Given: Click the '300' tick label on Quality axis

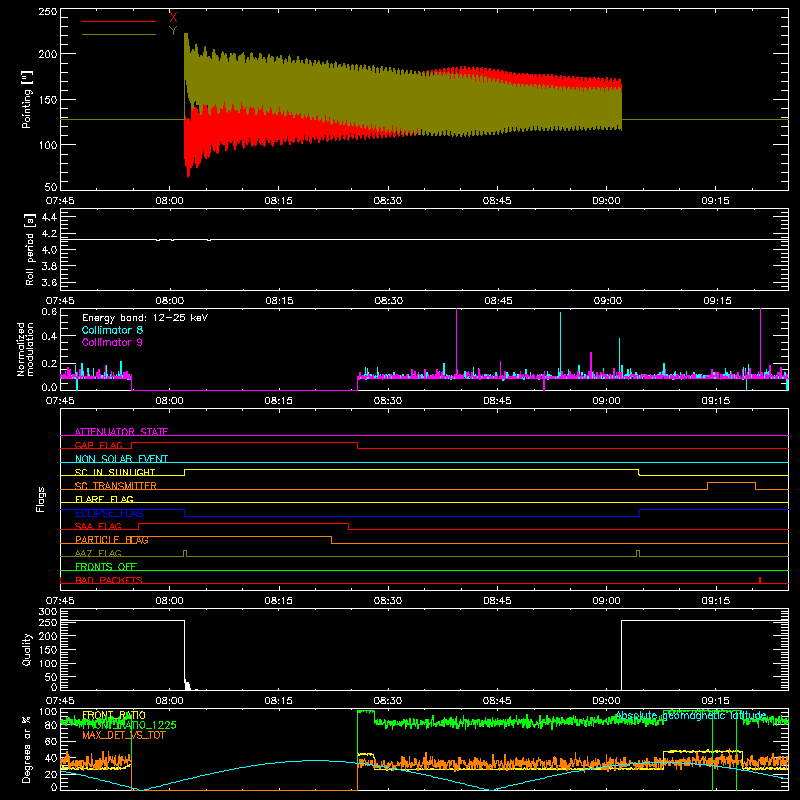Looking at the screenshot, I should pos(48,611).
